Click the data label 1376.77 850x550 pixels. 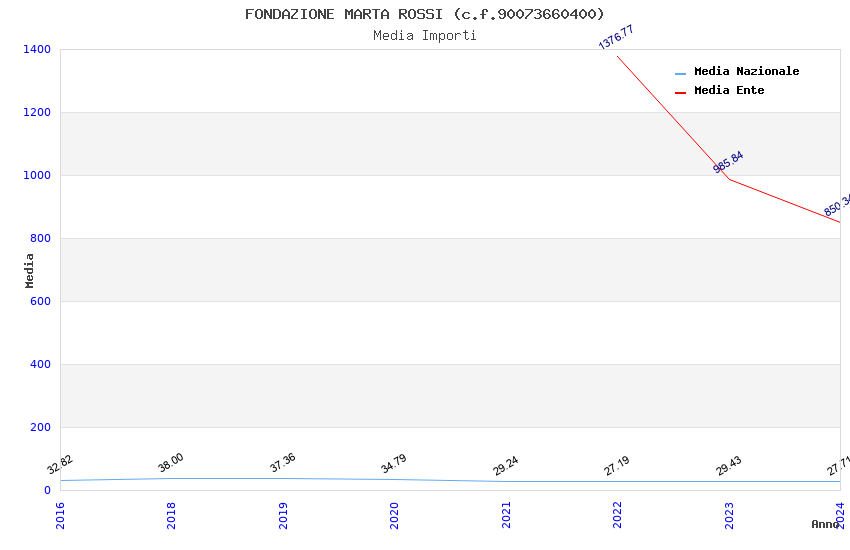(x=616, y=37)
